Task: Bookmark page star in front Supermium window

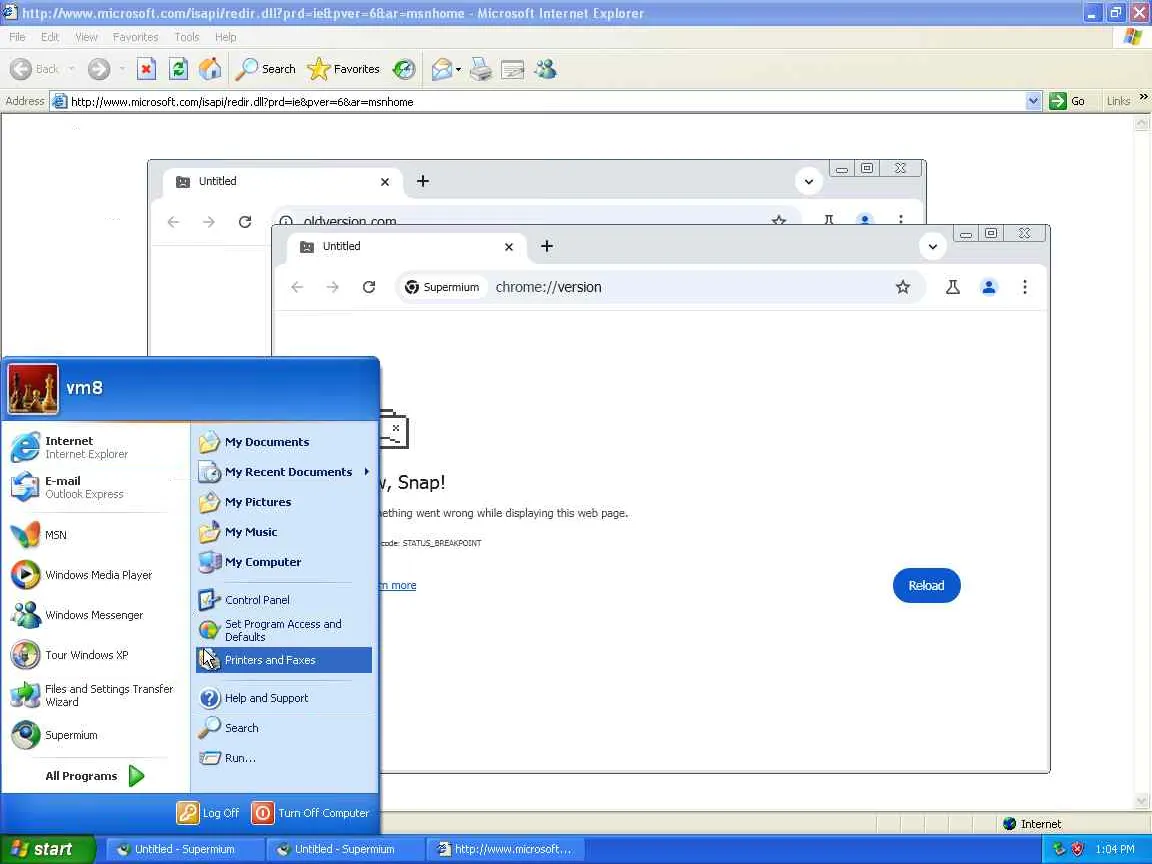Action: click(x=902, y=287)
